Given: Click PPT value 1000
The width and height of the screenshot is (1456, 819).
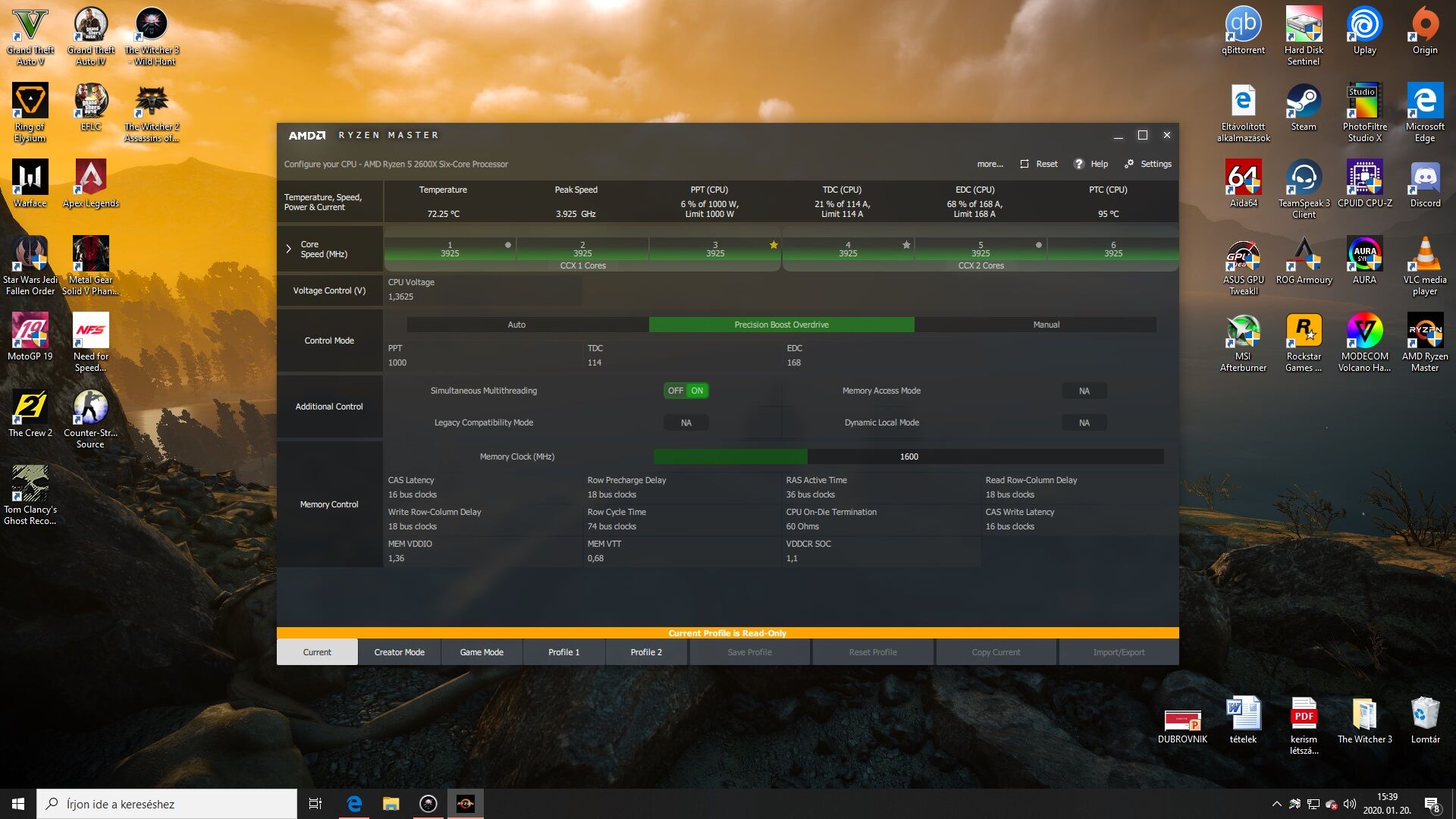Looking at the screenshot, I should click(397, 363).
